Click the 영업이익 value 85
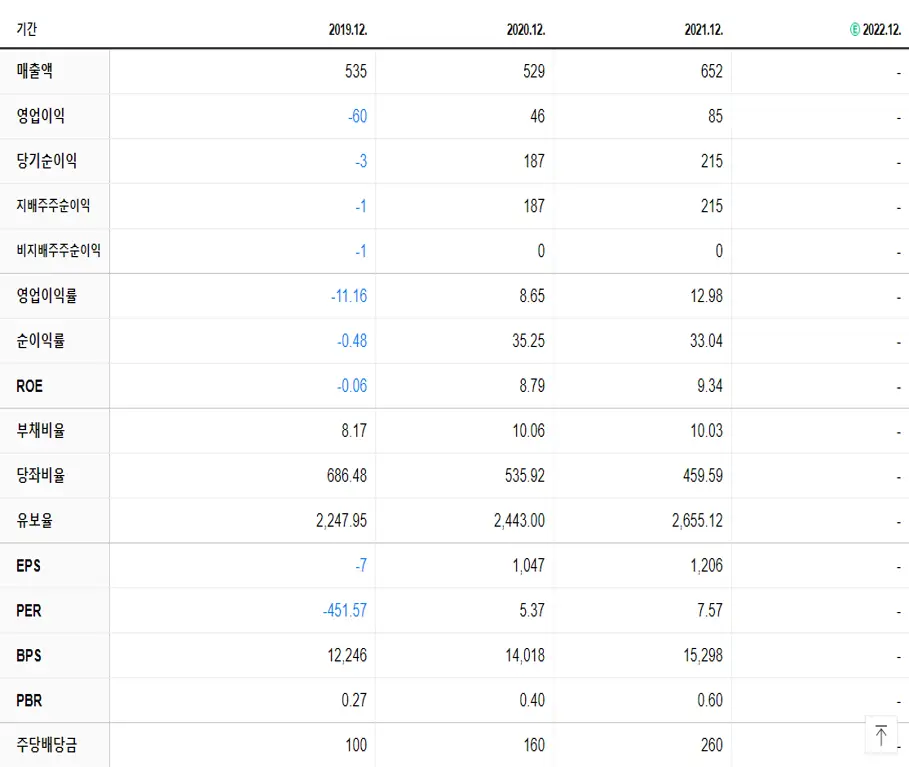Screen dimensions: 909x767 tap(715, 116)
